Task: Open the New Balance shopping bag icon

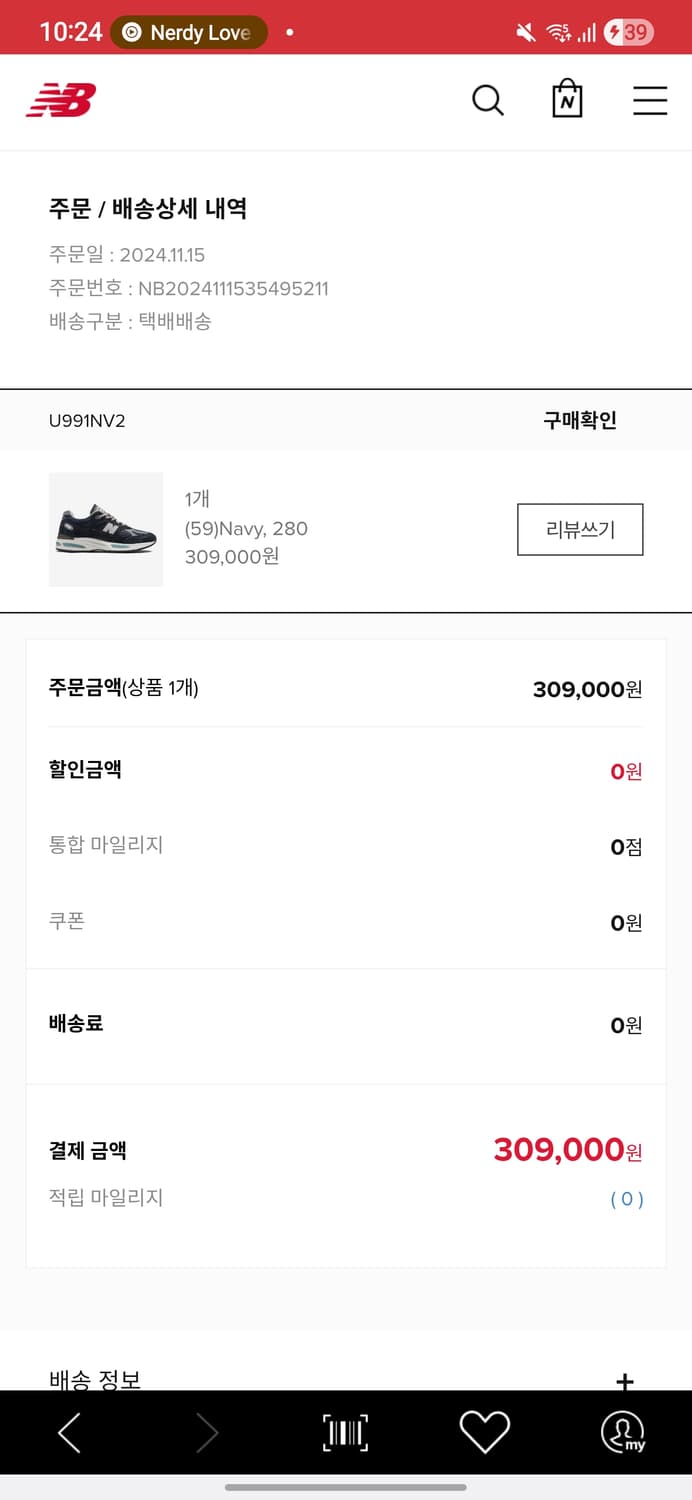Action: [567, 99]
